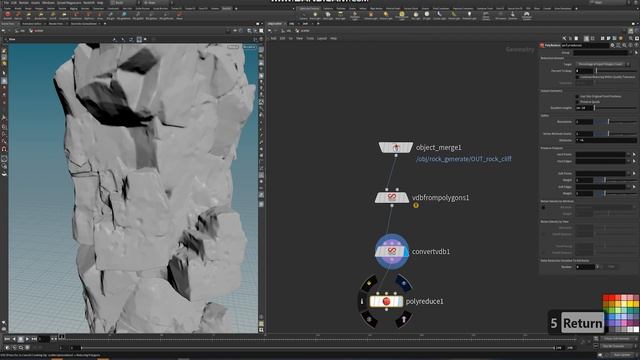Image resolution: width=640 pixels, height=360 pixels.
Task: Toggle blue display flag on convertvdb1 node
Action: point(406,252)
